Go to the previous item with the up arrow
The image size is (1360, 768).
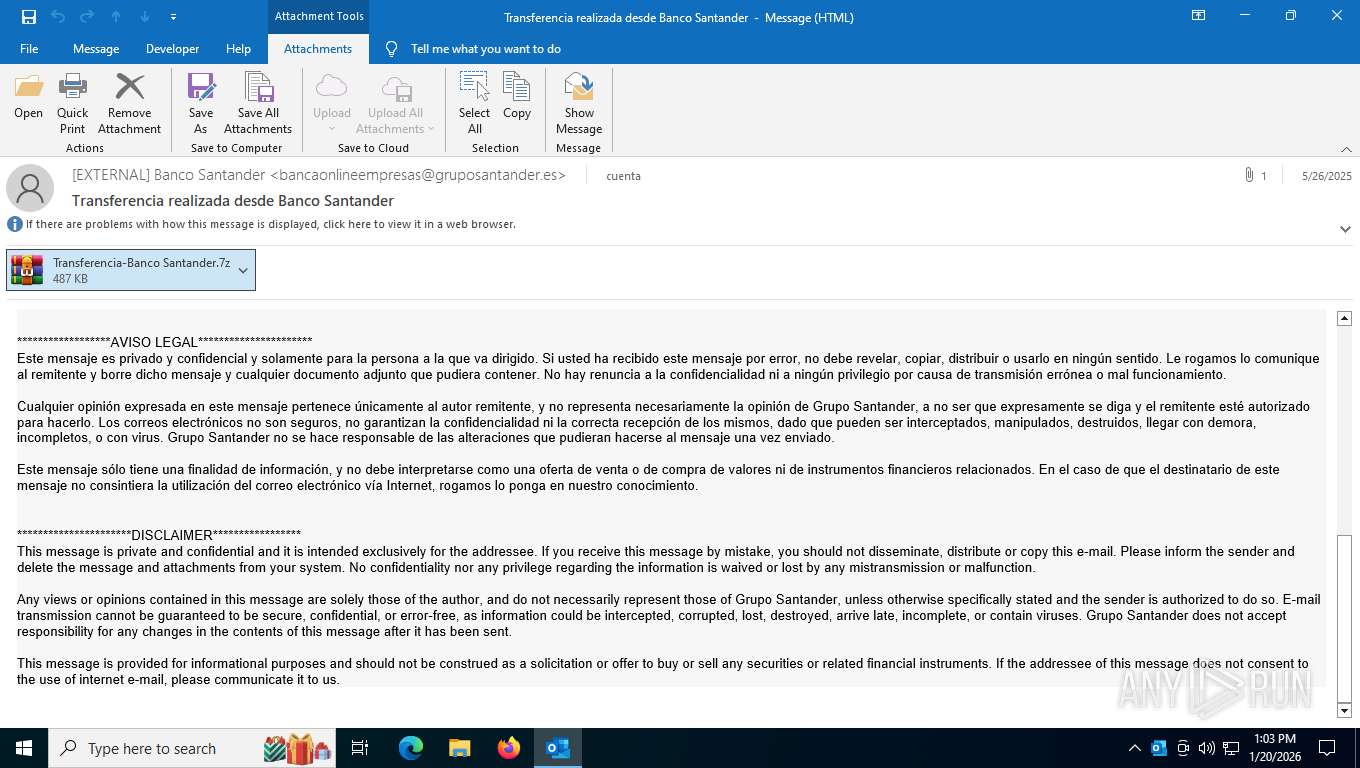tap(116, 17)
